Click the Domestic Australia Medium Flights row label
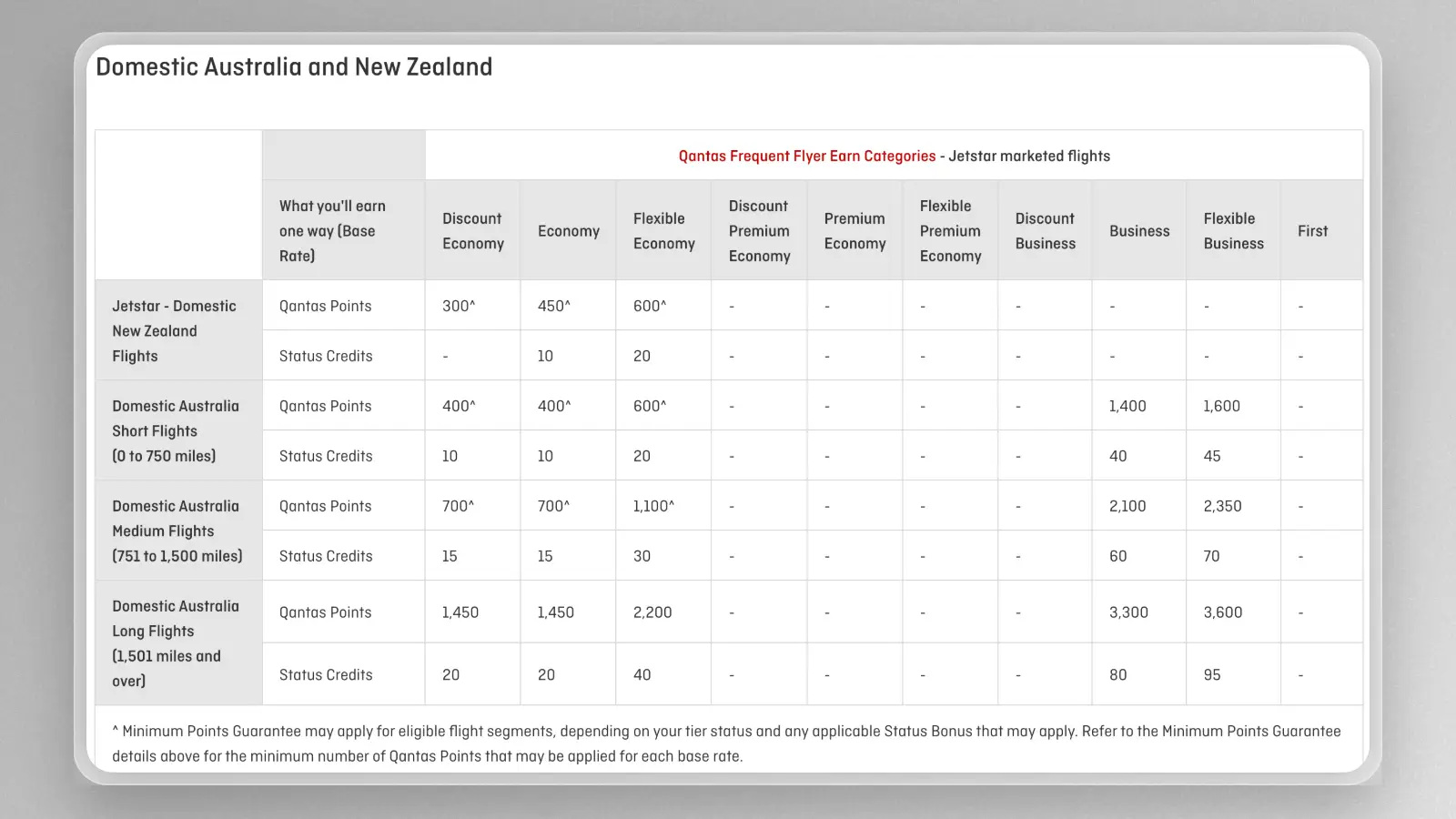Screen dimensions: 1456x819 (x=178, y=531)
